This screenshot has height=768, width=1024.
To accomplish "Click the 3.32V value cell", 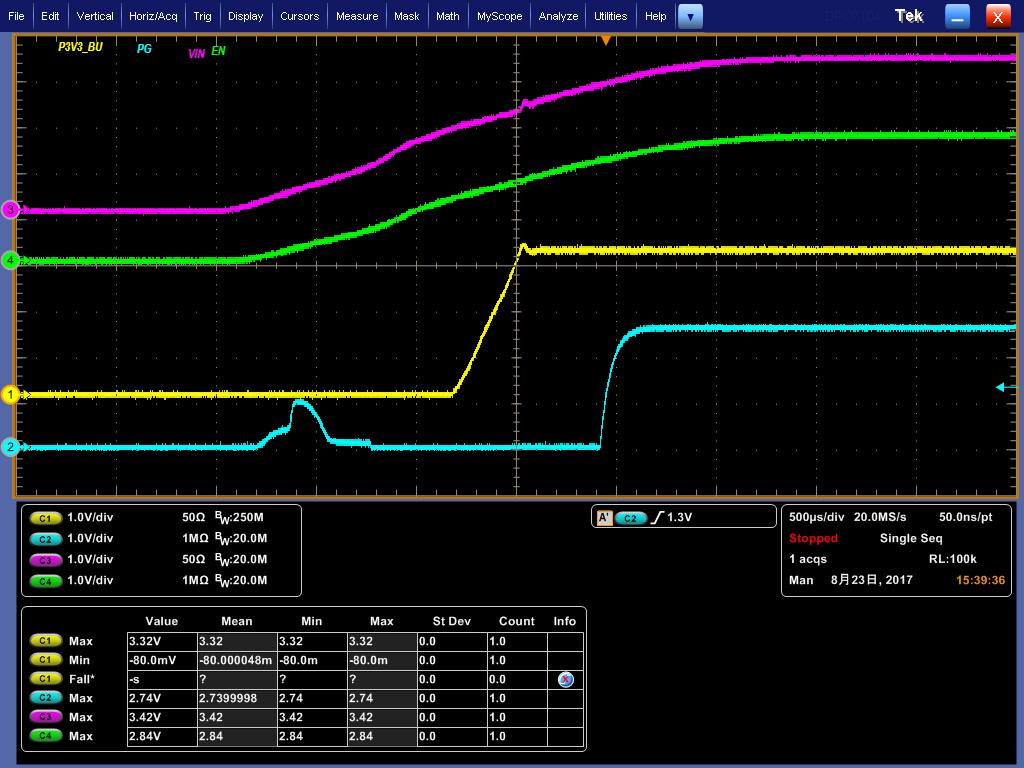I will [x=162, y=641].
